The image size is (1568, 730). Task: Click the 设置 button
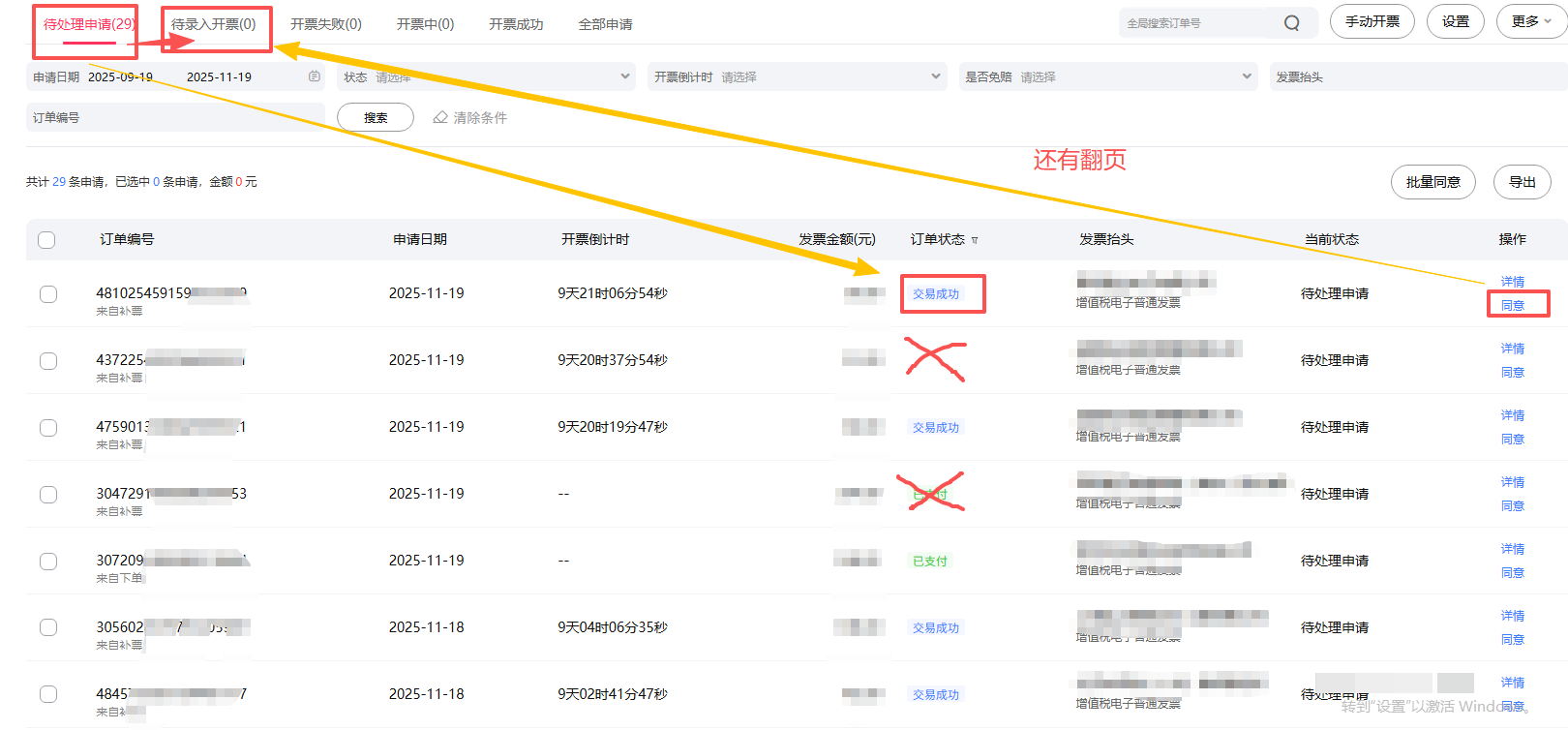[x=1456, y=21]
